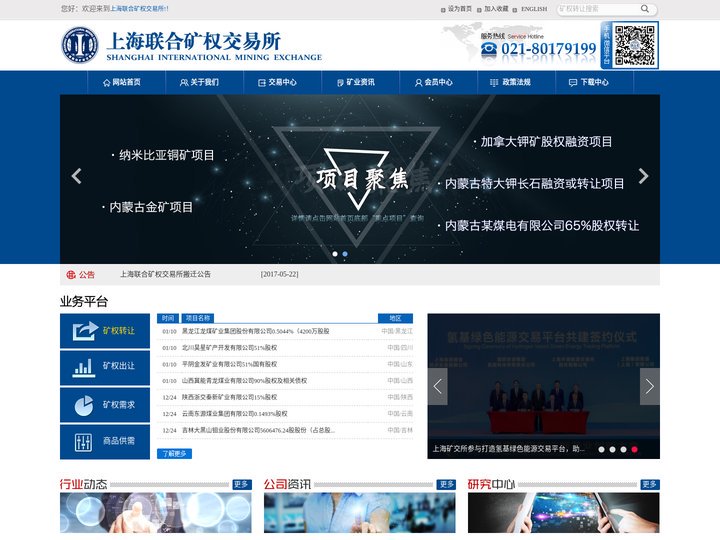Click the signing ceremony news photo
This screenshot has width=720, height=540.
544,386
